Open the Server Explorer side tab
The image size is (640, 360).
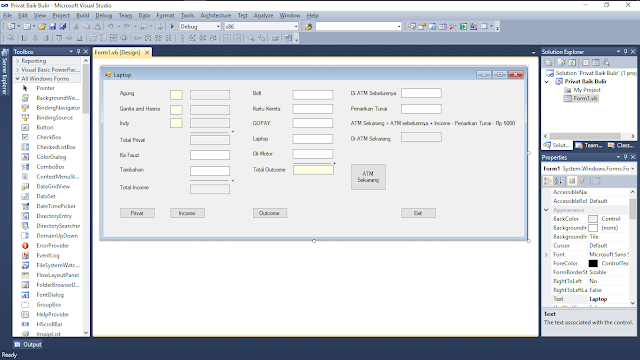point(5,72)
